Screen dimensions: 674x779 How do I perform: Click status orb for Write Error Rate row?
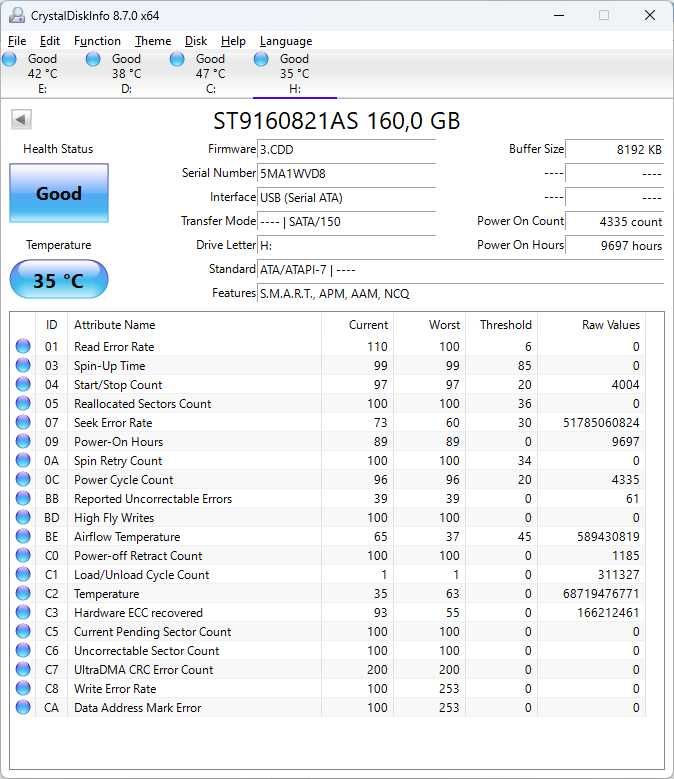[x=23, y=688]
